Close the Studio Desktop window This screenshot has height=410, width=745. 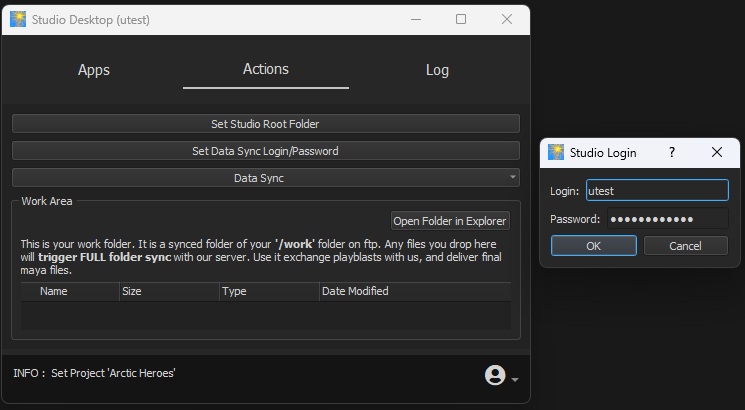click(507, 19)
